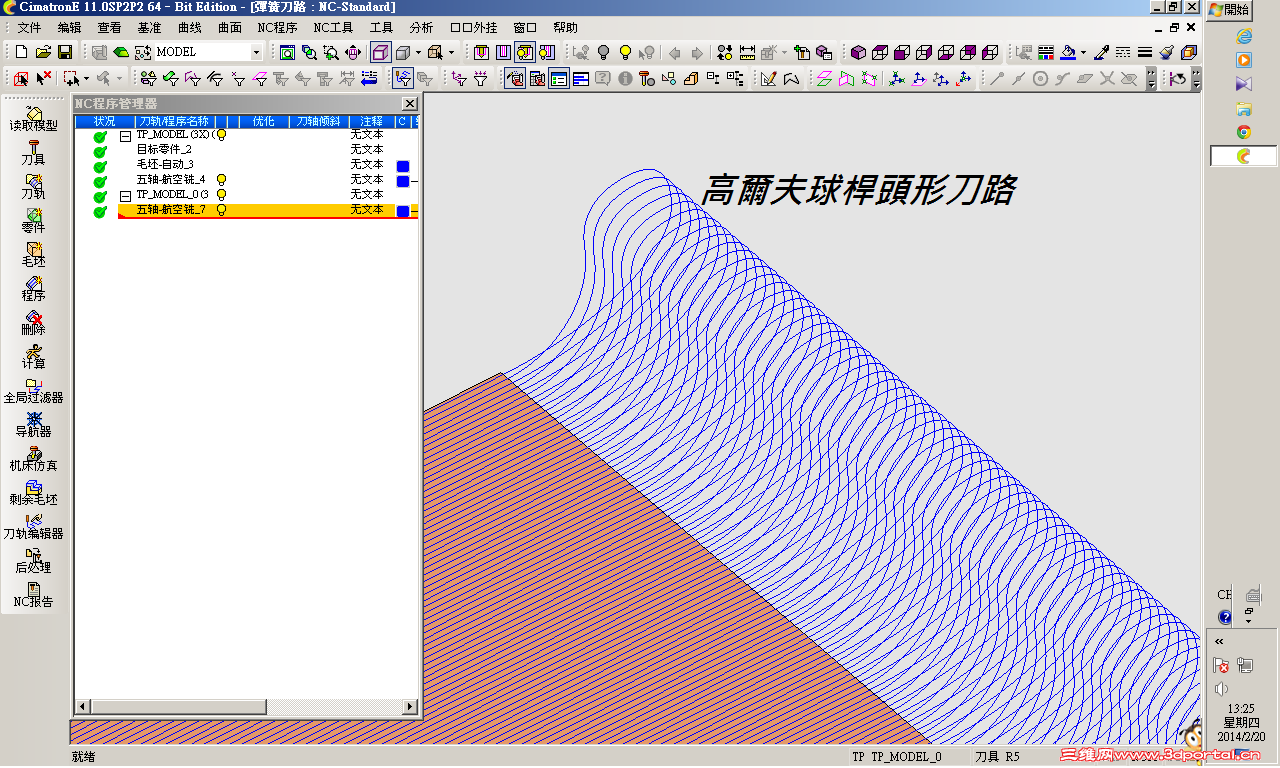The height and width of the screenshot is (768, 1280).
Task: Select the 零件 (part) sidebar icon
Action: (x=33, y=220)
